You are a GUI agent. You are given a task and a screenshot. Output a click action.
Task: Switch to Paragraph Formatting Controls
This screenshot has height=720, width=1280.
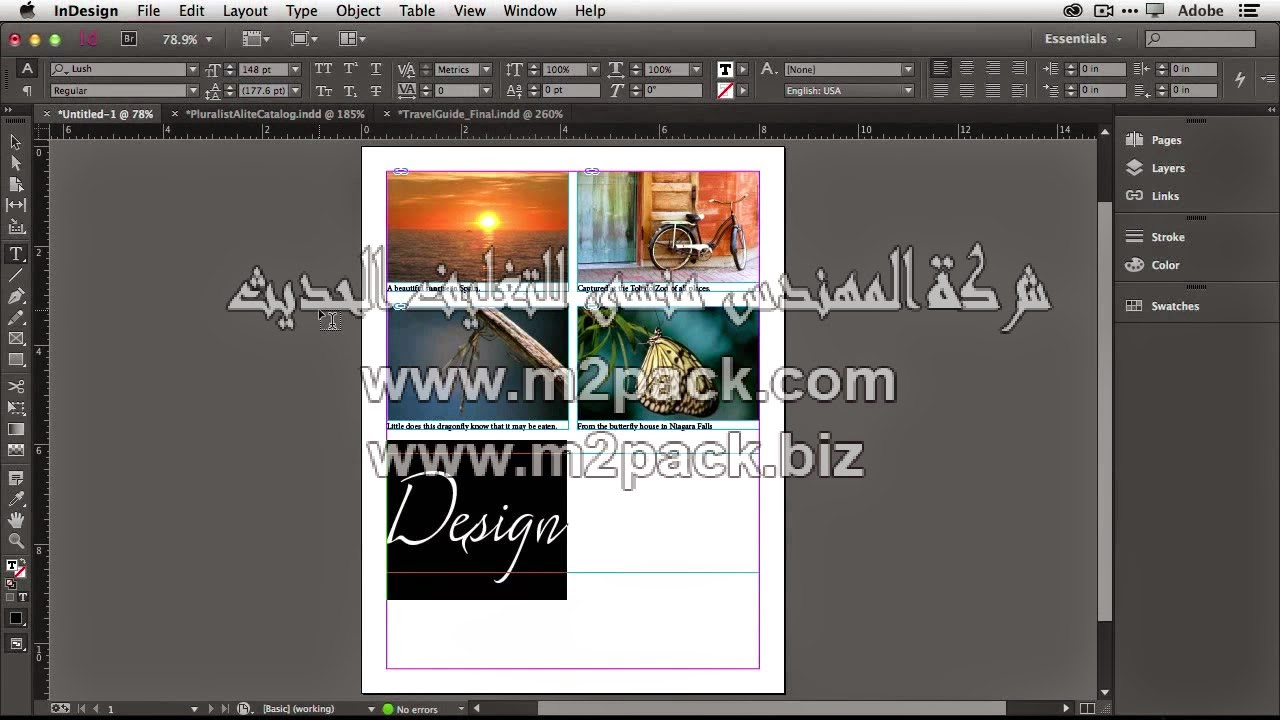pos(28,90)
